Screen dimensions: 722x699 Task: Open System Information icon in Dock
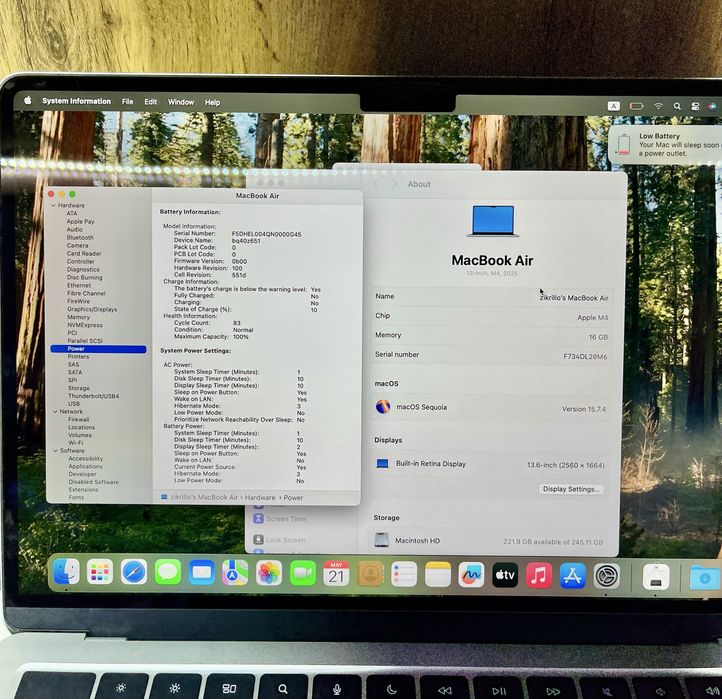coord(656,577)
